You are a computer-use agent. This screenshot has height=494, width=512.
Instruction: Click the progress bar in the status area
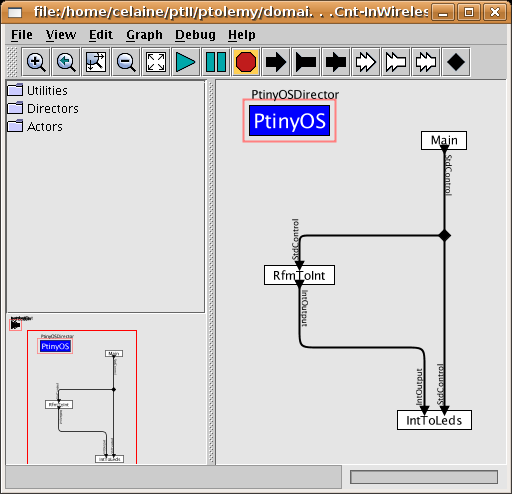[x=424, y=477]
